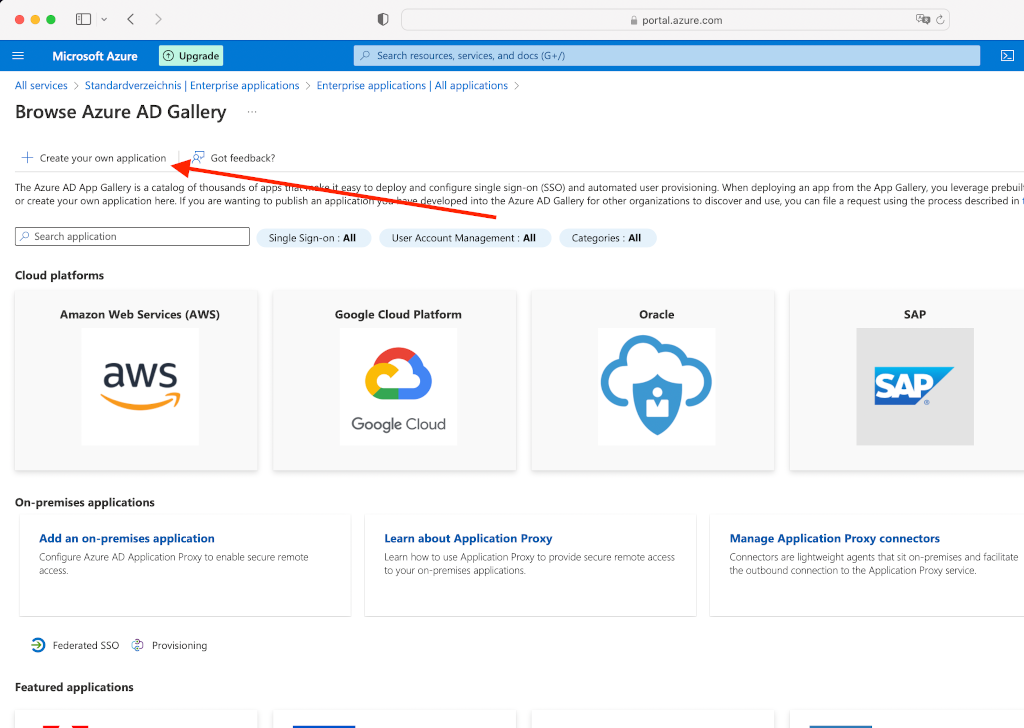Open User Account Management filter
1024x728 pixels.
(x=464, y=238)
